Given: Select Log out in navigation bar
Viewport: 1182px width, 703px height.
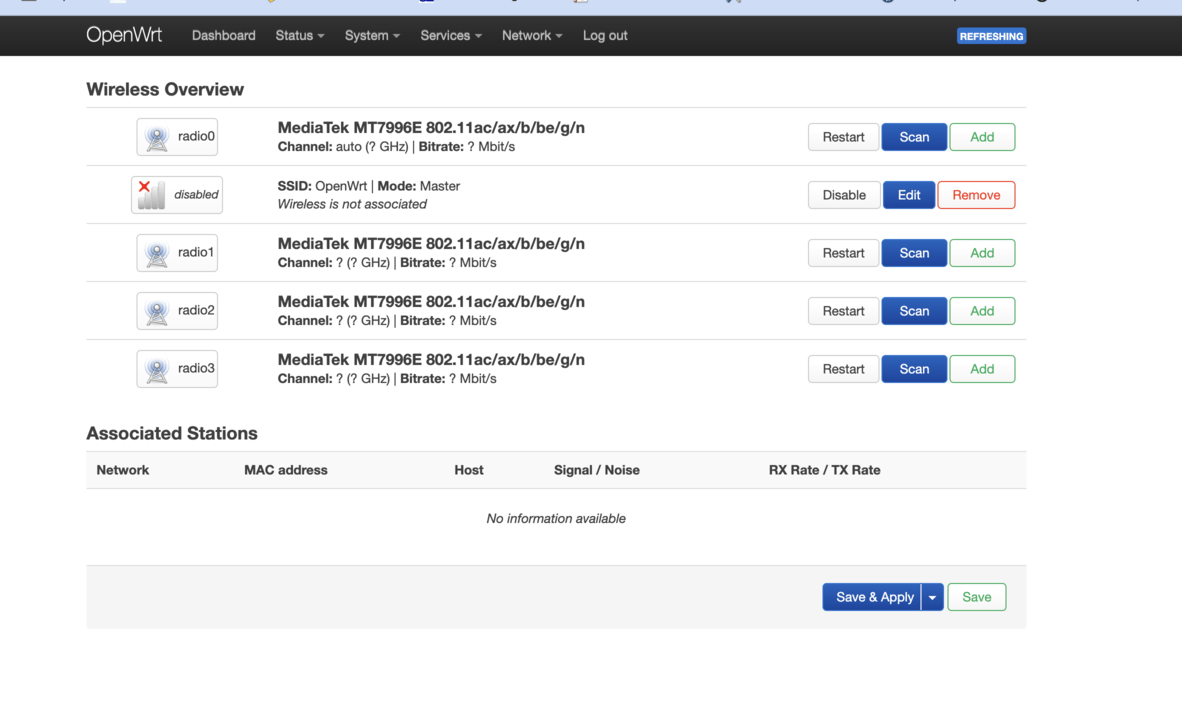Looking at the screenshot, I should coord(605,35).
